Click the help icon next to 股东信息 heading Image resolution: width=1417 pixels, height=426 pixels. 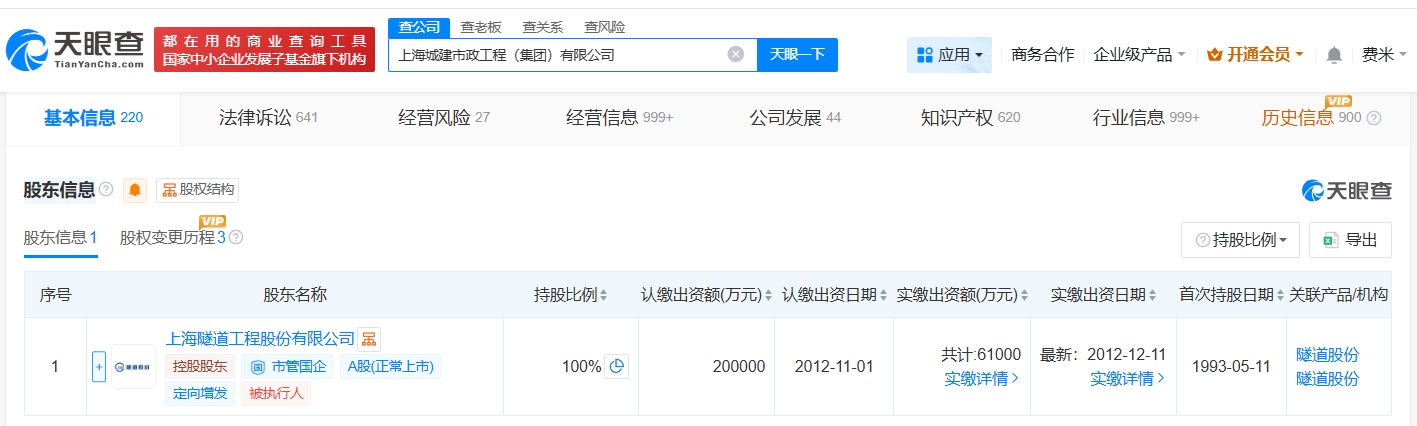click(x=106, y=190)
